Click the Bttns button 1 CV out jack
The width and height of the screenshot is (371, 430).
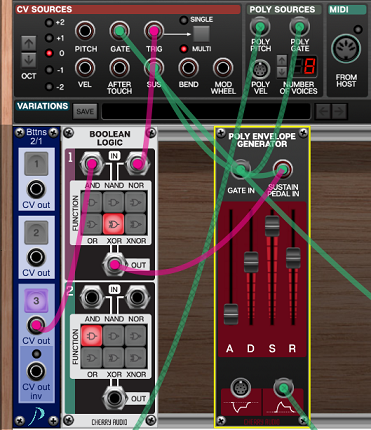[36, 189]
